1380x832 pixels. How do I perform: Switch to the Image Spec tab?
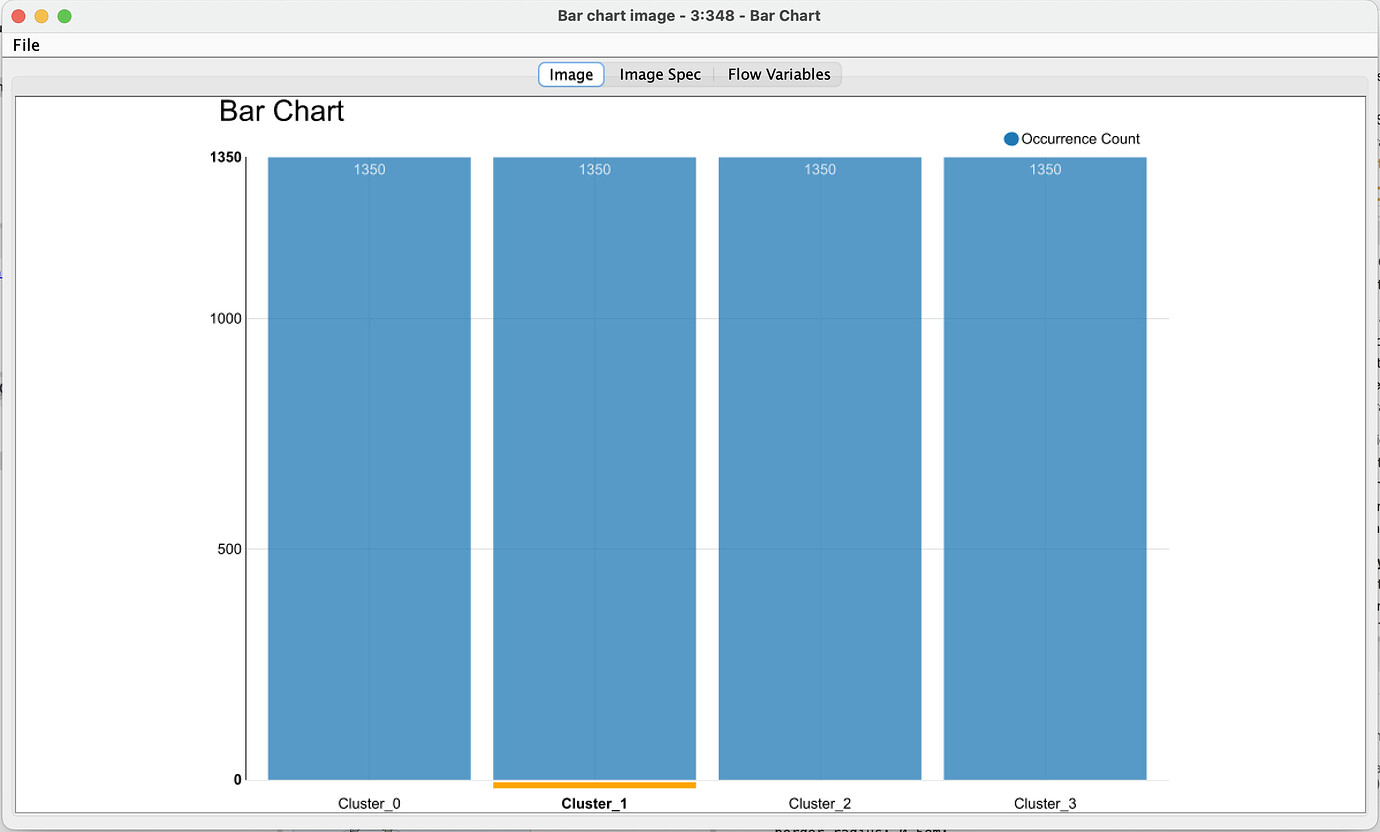click(660, 74)
